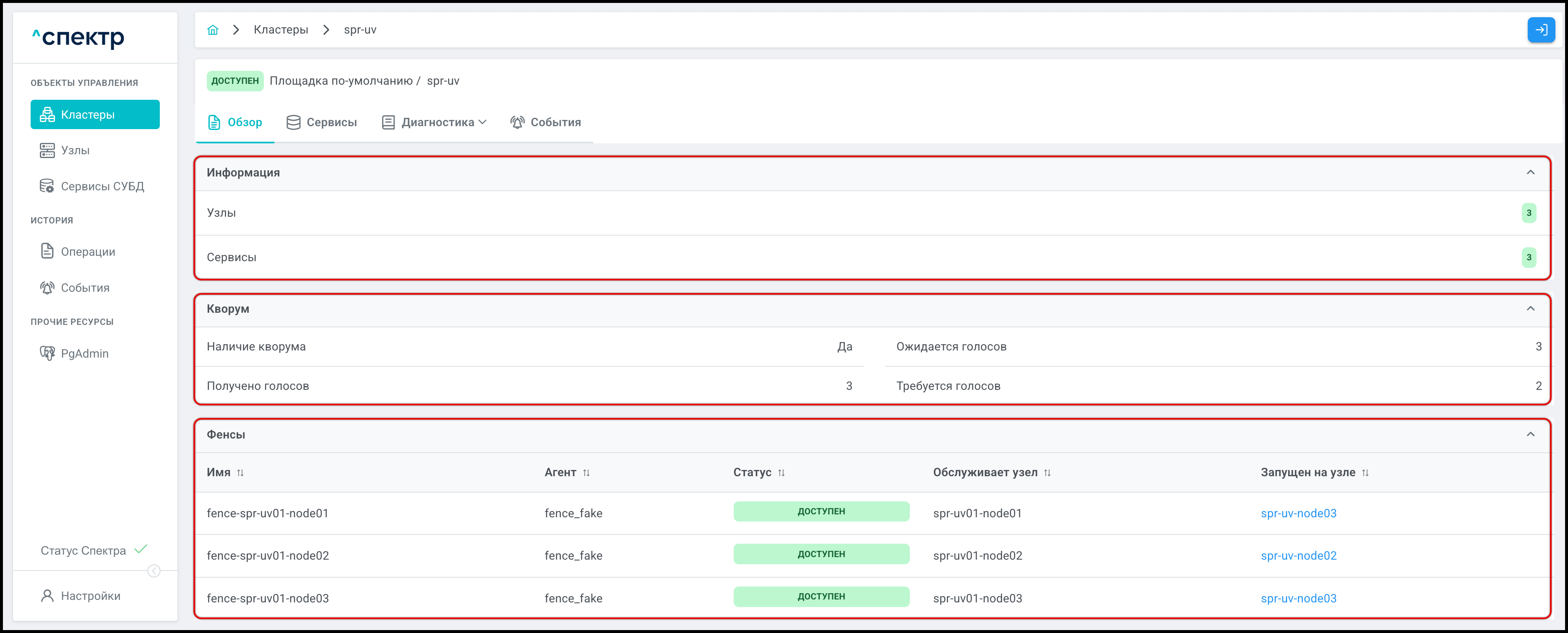Open Сервисы СУБД in the sidebar

coord(102,186)
